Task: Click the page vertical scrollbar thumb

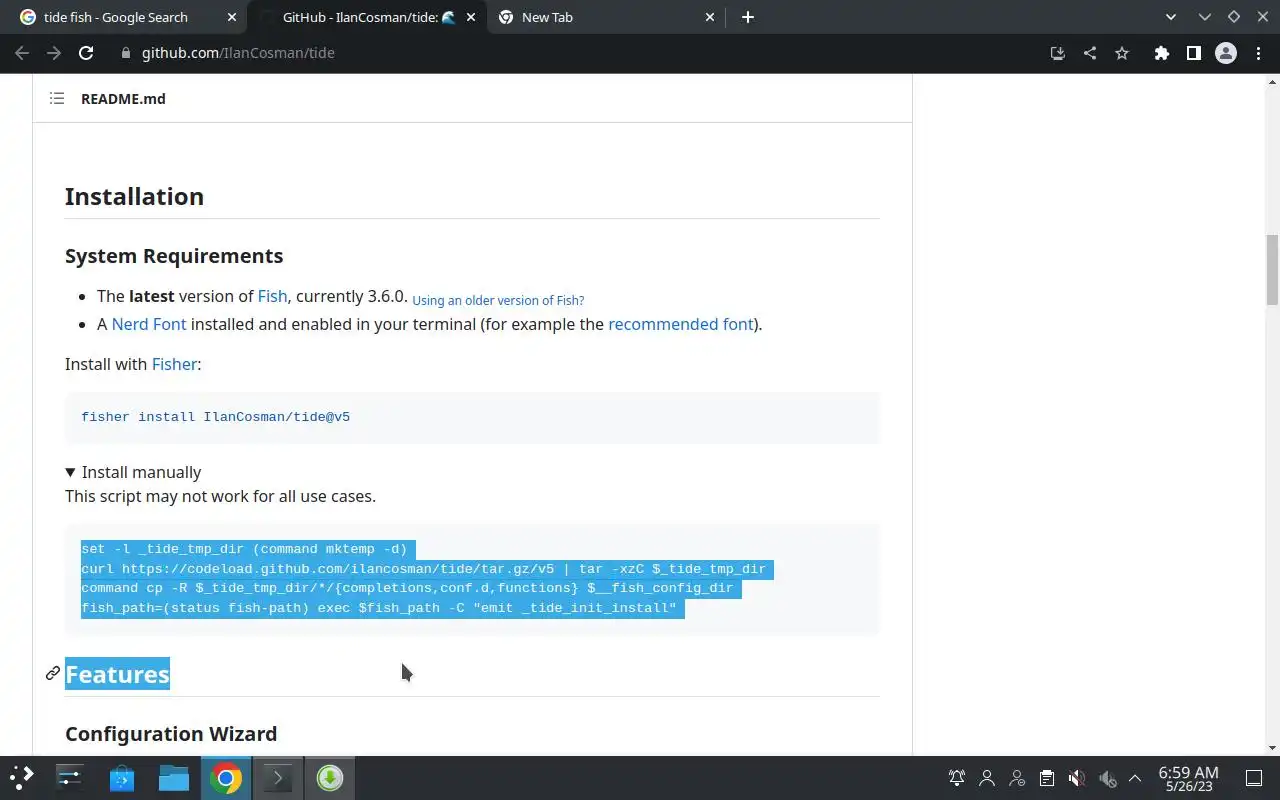Action: click(x=1272, y=270)
